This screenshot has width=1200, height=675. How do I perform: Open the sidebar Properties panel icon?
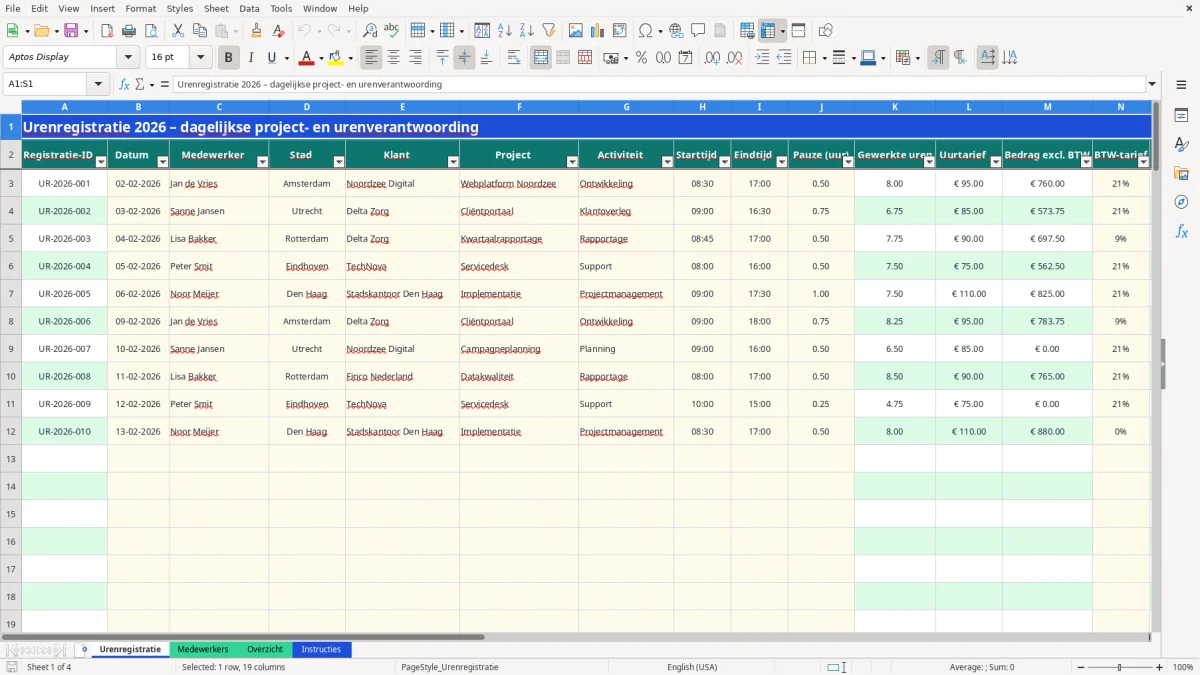click(1181, 116)
